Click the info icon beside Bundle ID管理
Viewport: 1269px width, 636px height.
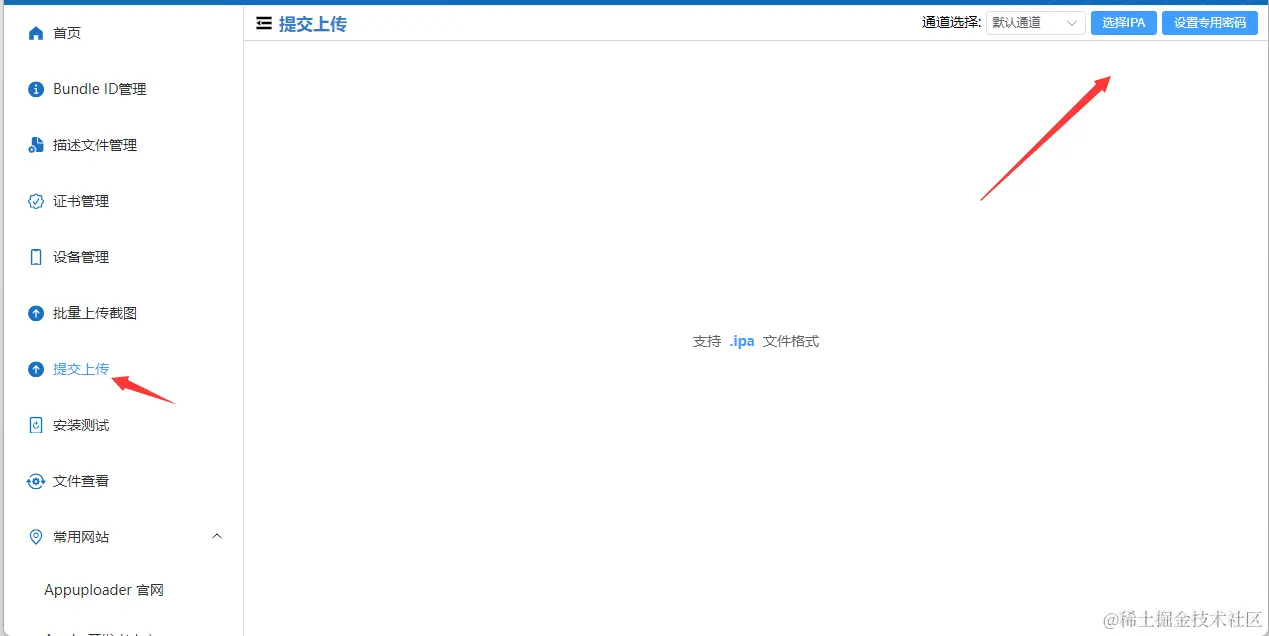tap(36, 89)
